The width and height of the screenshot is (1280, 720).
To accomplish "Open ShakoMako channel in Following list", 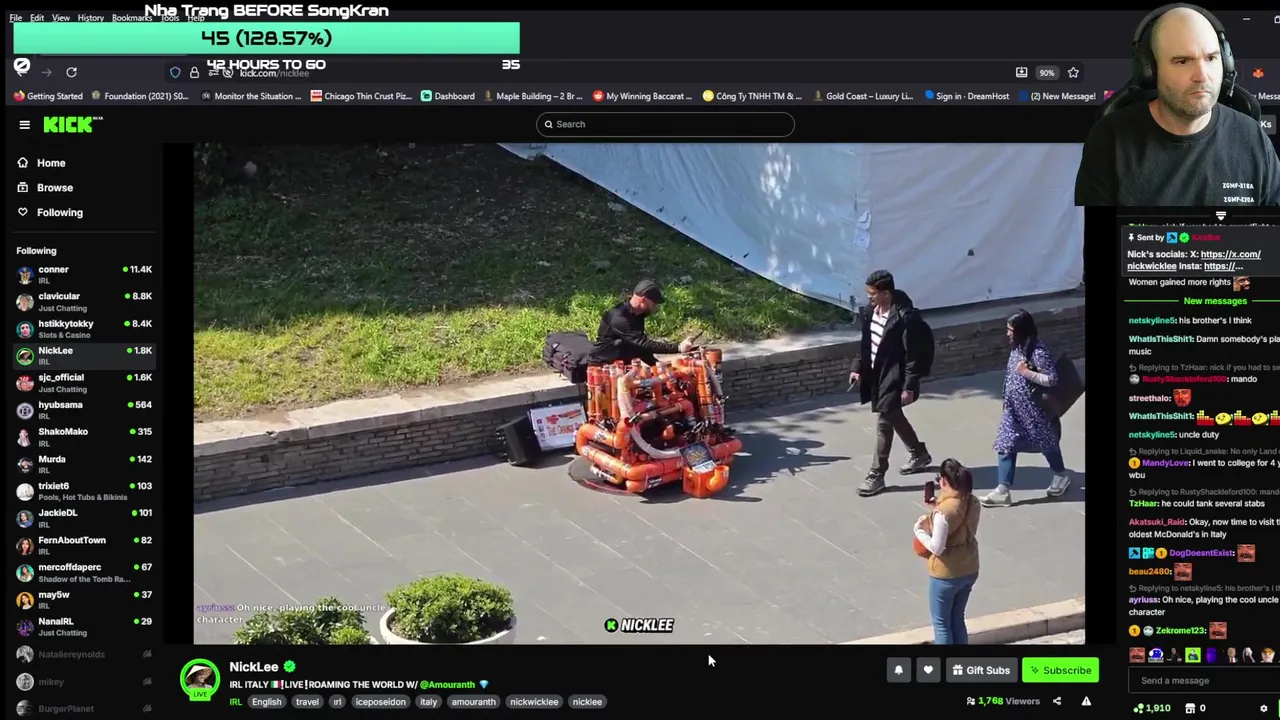I will 84,436.
